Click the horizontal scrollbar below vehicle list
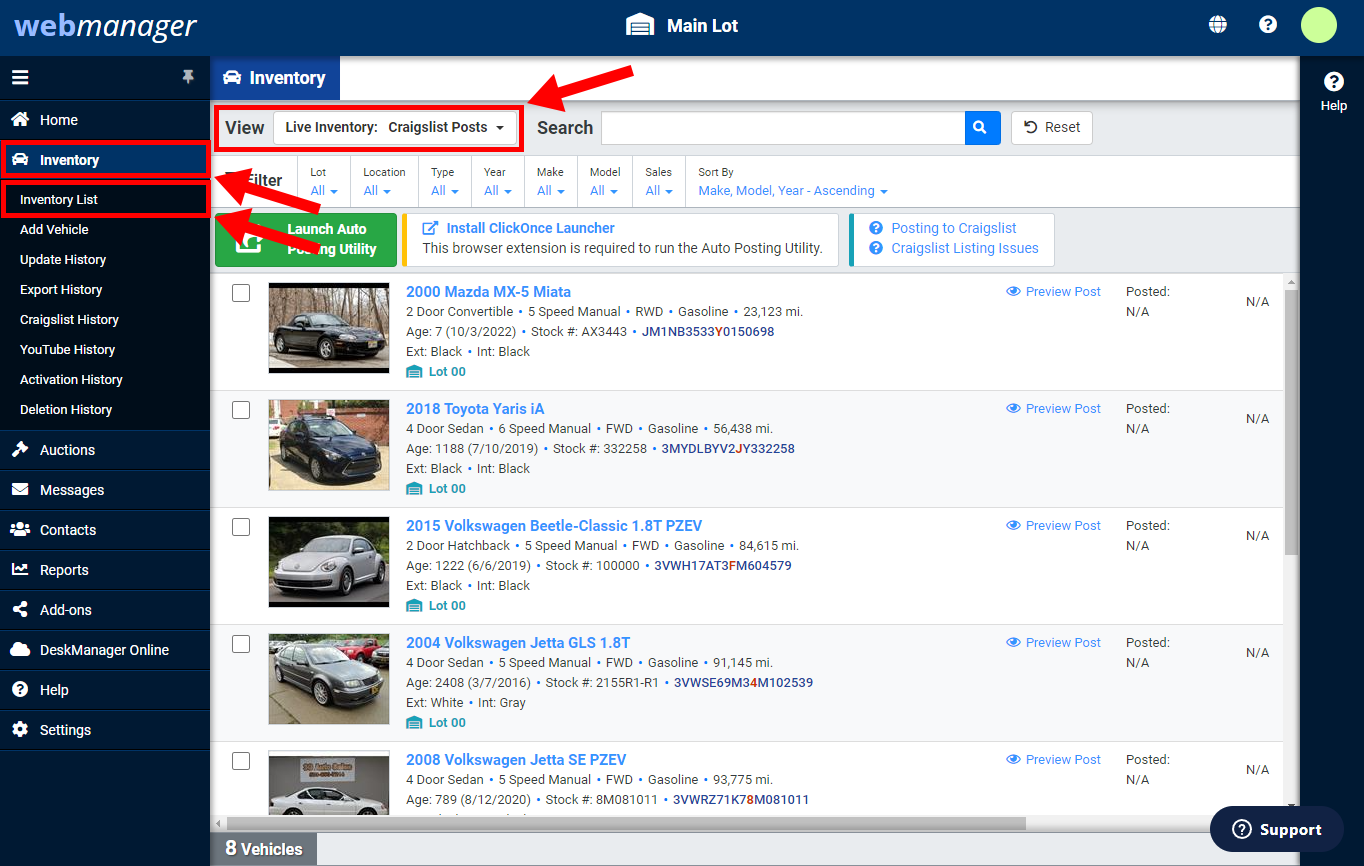1364x866 pixels. point(626,824)
